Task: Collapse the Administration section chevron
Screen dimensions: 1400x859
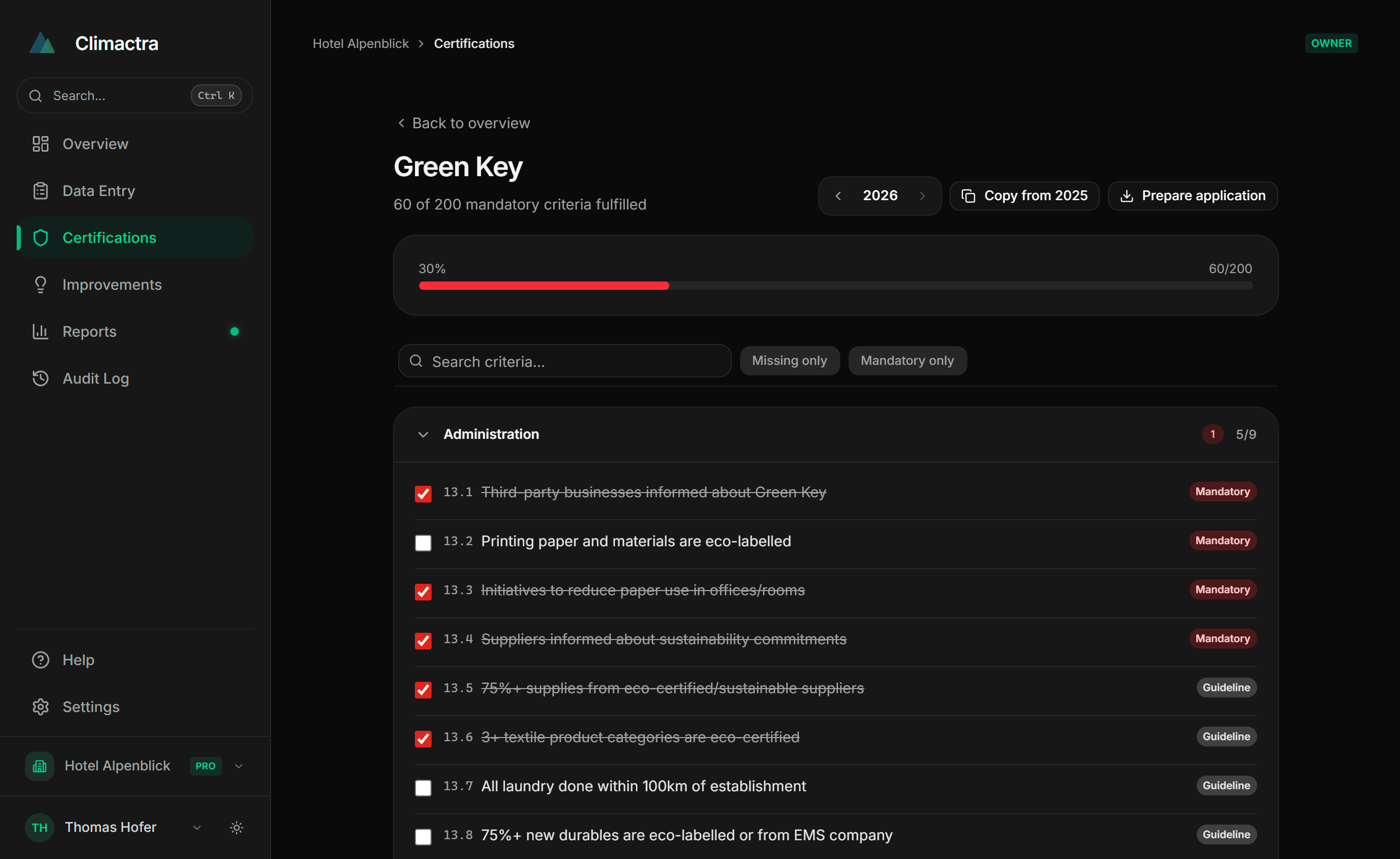Action: (423, 434)
